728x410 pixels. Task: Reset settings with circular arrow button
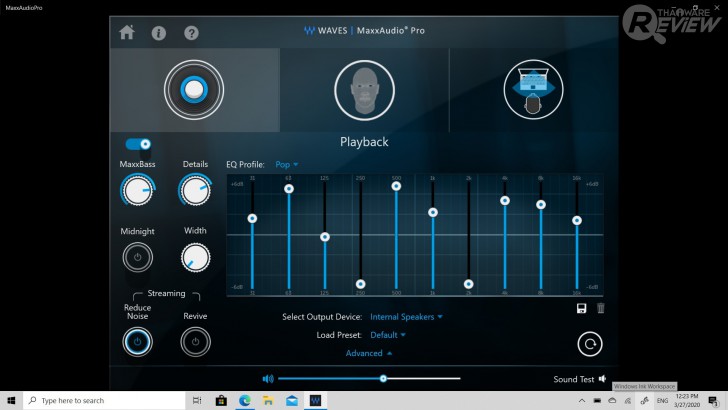(590, 344)
